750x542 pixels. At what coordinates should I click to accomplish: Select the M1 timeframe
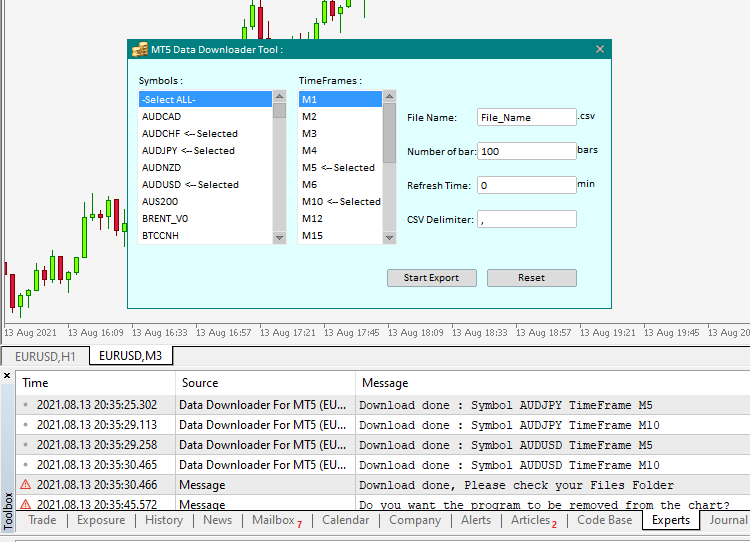point(341,100)
